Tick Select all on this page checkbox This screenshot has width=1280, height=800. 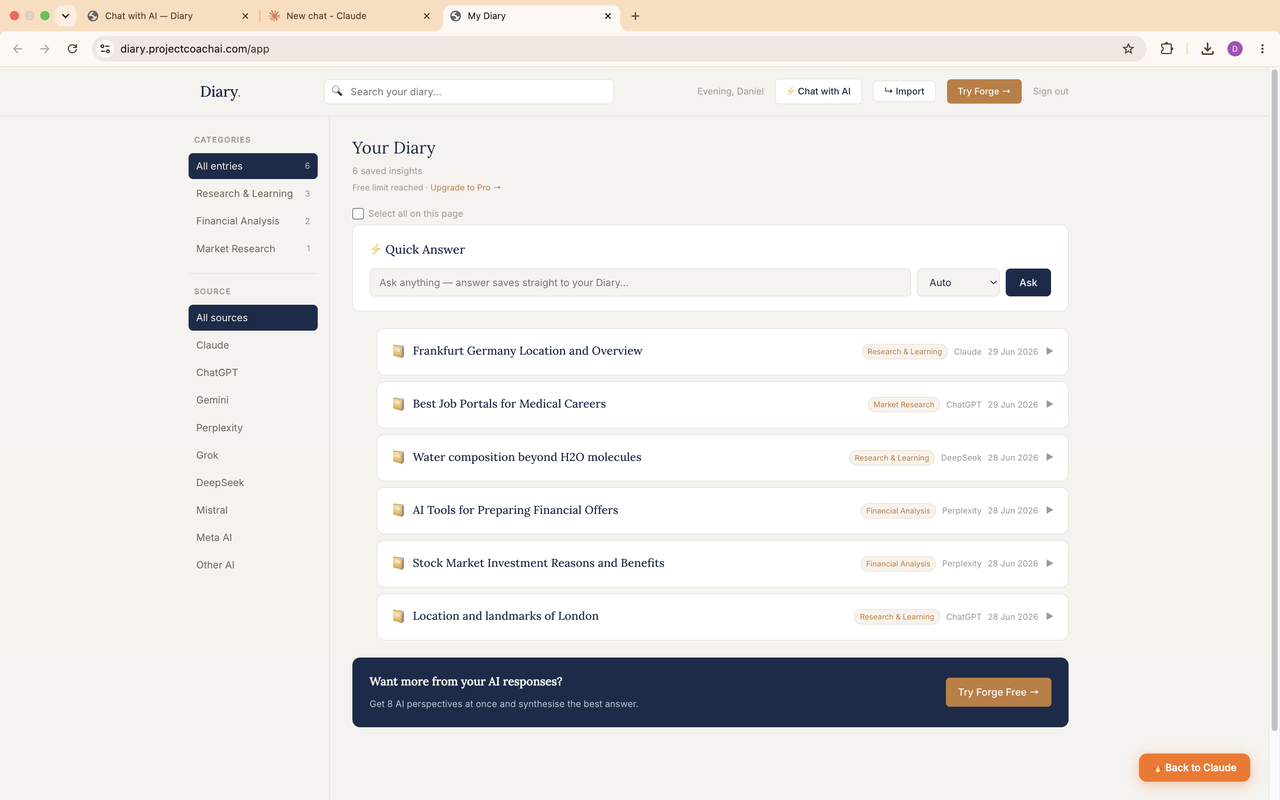[358, 213]
